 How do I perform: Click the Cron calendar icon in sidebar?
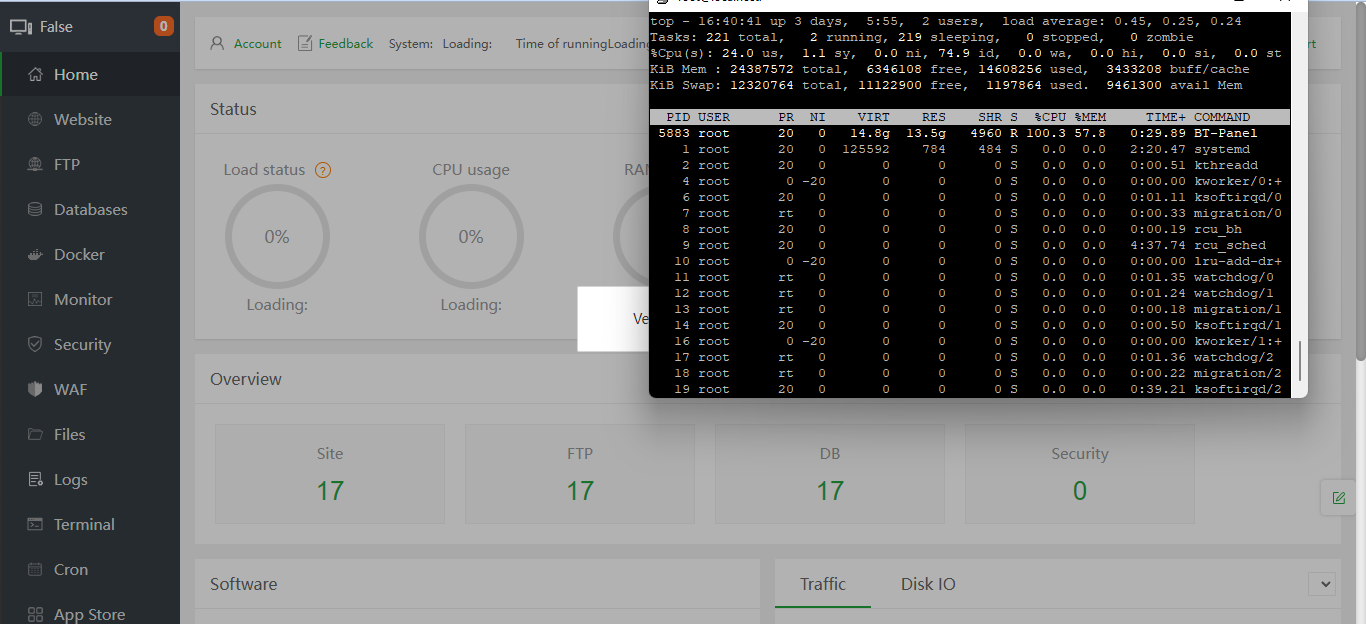(35, 570)
